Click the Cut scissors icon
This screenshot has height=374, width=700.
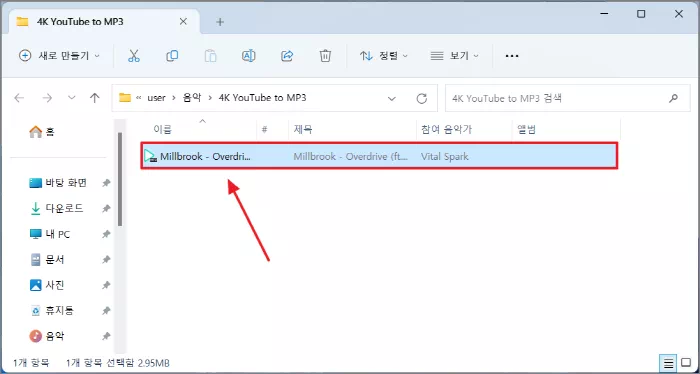[134, 56]
